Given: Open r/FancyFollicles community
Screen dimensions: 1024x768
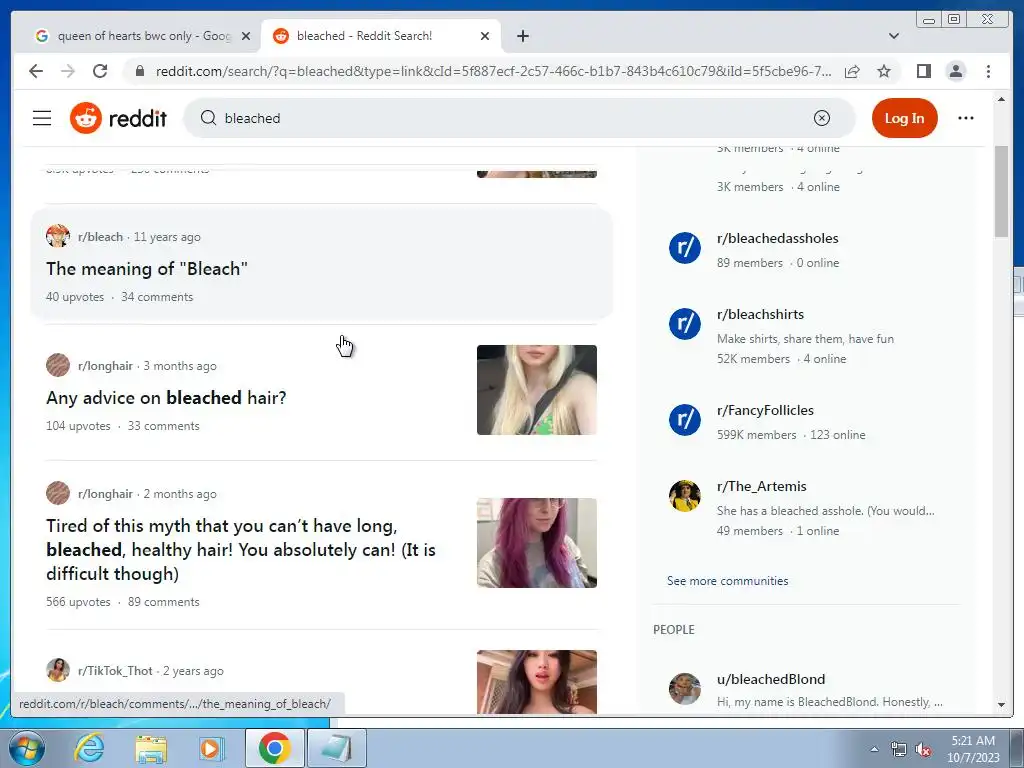Looking at the screenshot, I should pos(765,410).
